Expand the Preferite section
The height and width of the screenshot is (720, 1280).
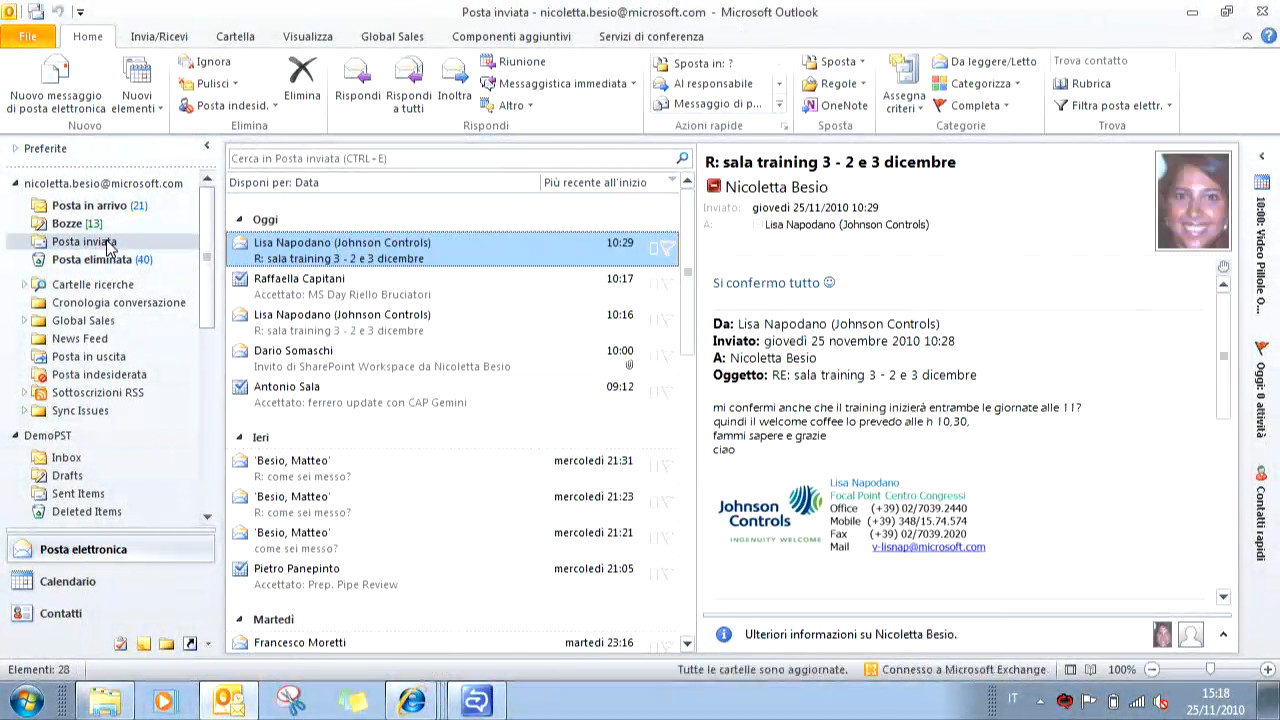coord(15,148)
